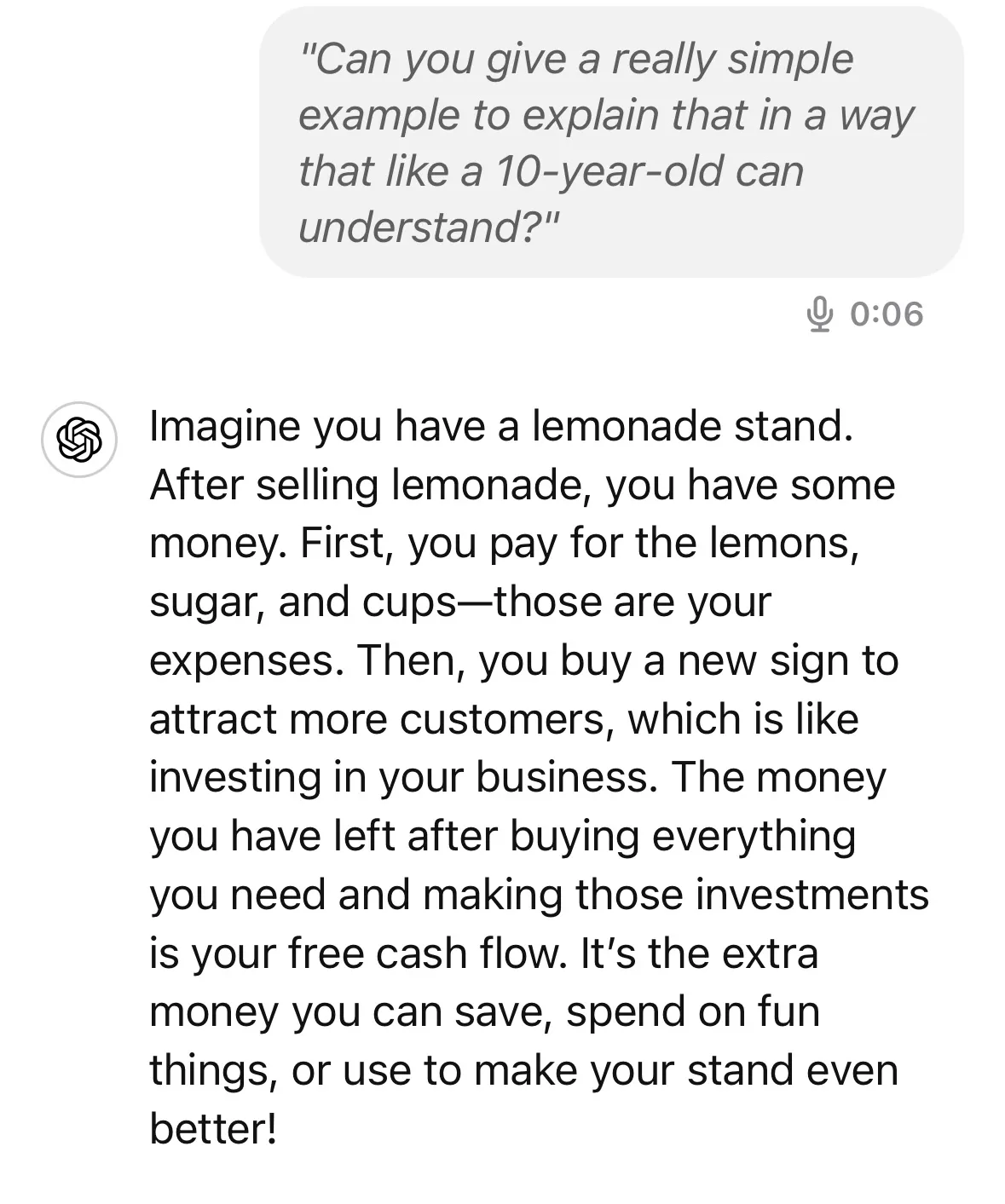Tap "spend on fun" in the assistant message
The image size is (1005, 1204).
pos(692,1012)
